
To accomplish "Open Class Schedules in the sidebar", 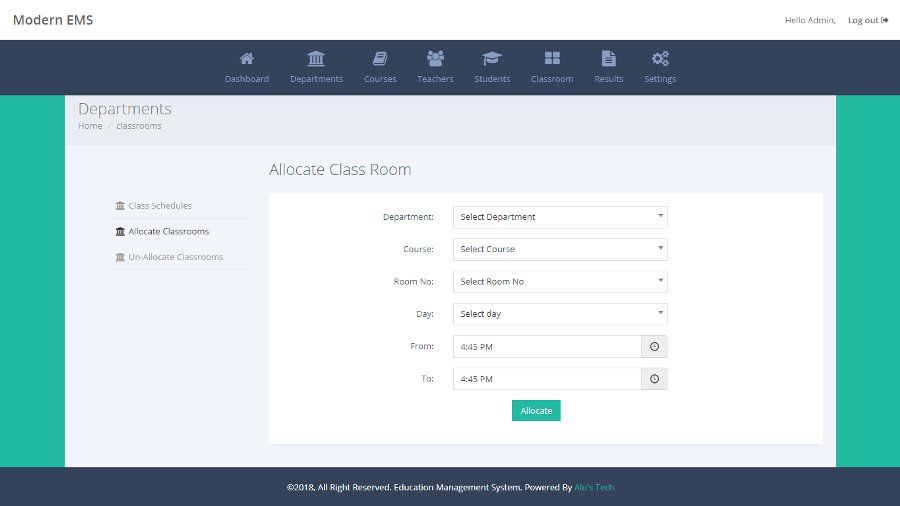I will (159, 206).
